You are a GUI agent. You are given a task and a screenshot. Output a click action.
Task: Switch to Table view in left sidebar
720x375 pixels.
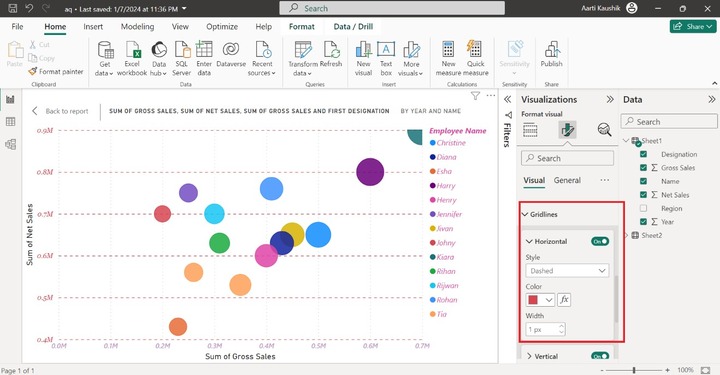[x=10, y=122]
